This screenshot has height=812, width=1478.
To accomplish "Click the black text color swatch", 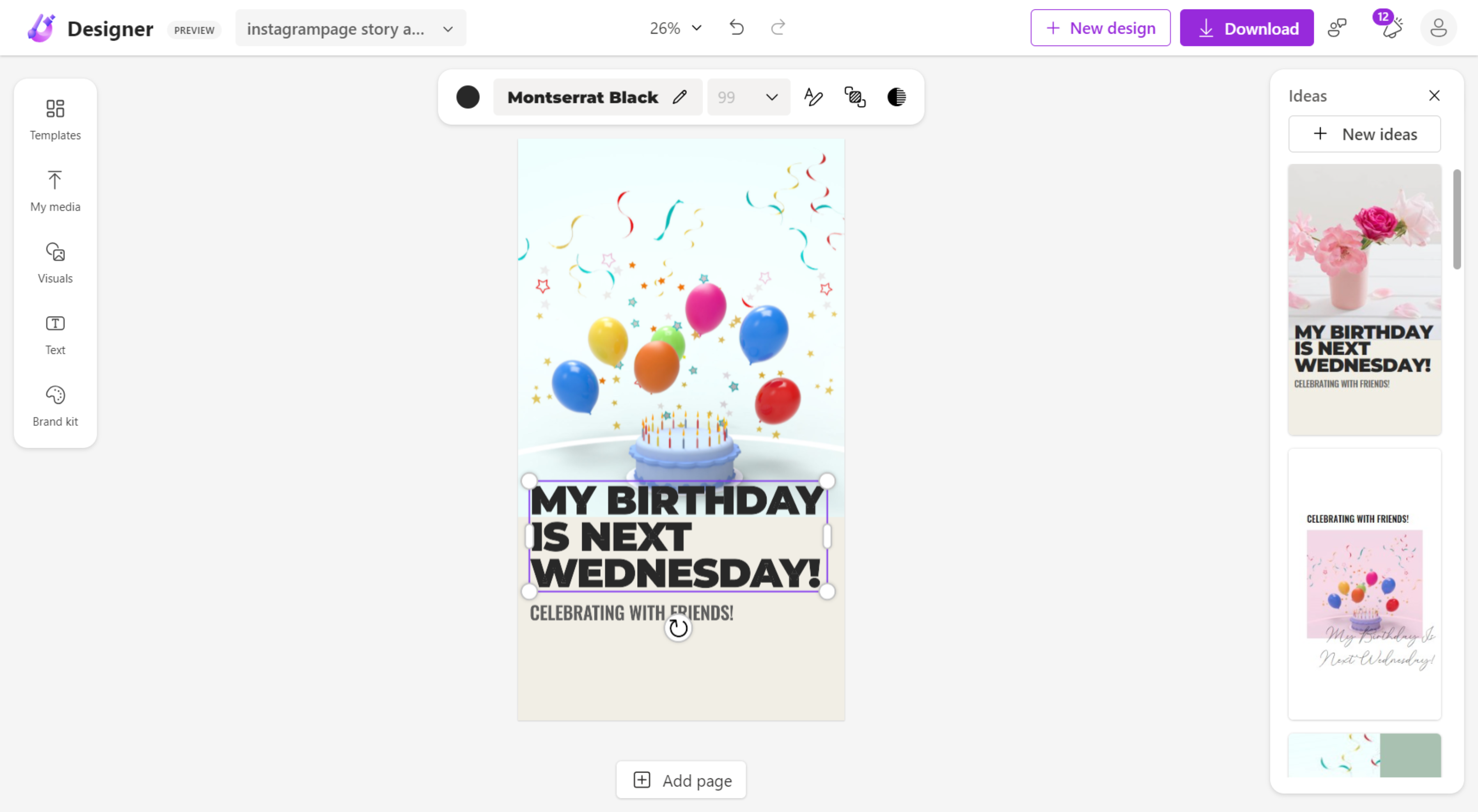I will [x=468, y=97].
